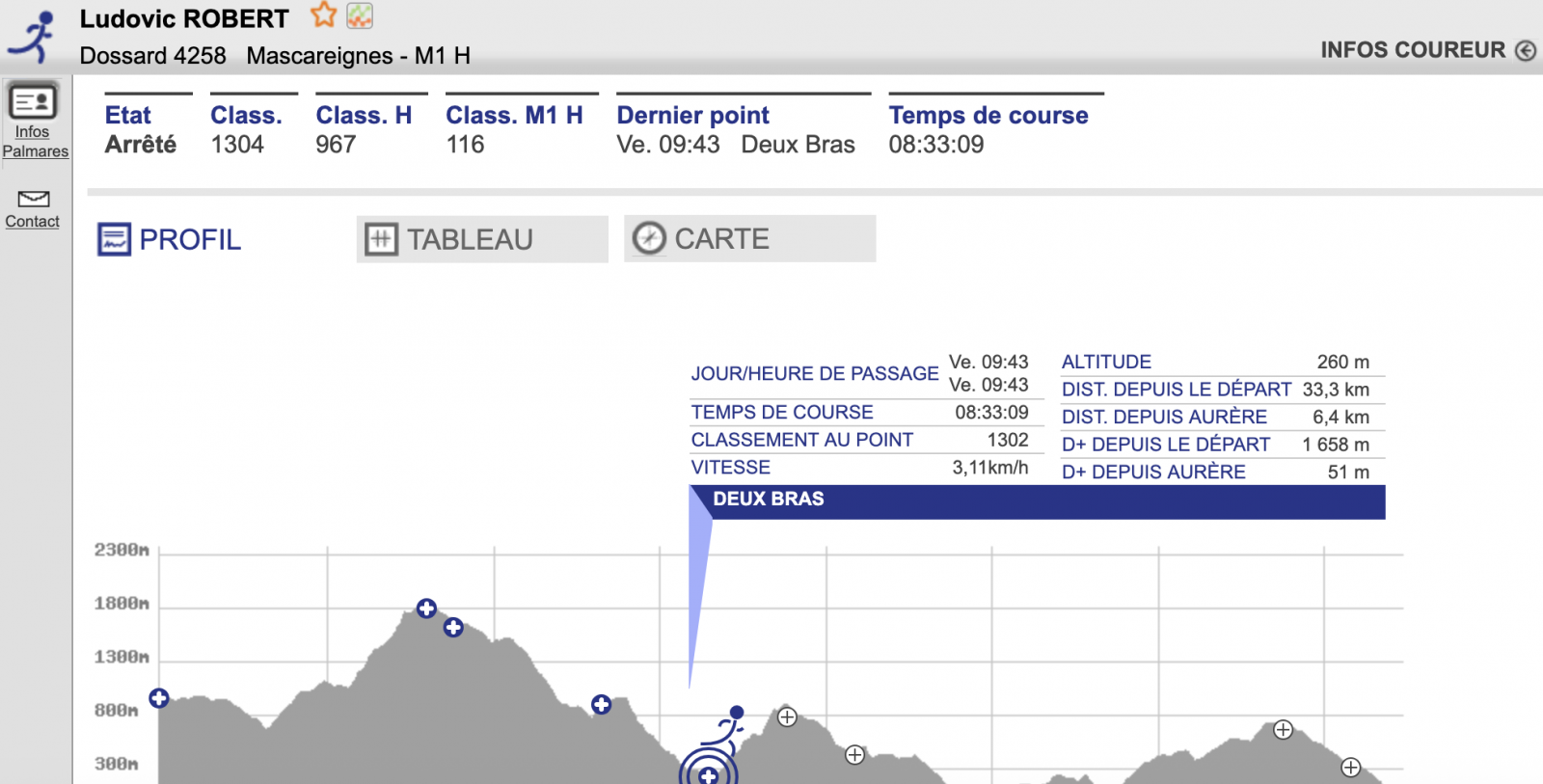Click the current Deux Bras checkpoint target marker
This screenshot has width=1543, height=784.
click(x=709, y=773)
